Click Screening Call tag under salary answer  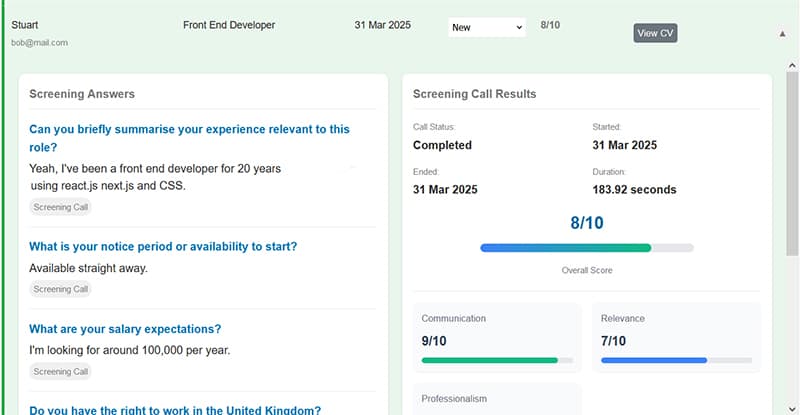(x=60, y=372)
